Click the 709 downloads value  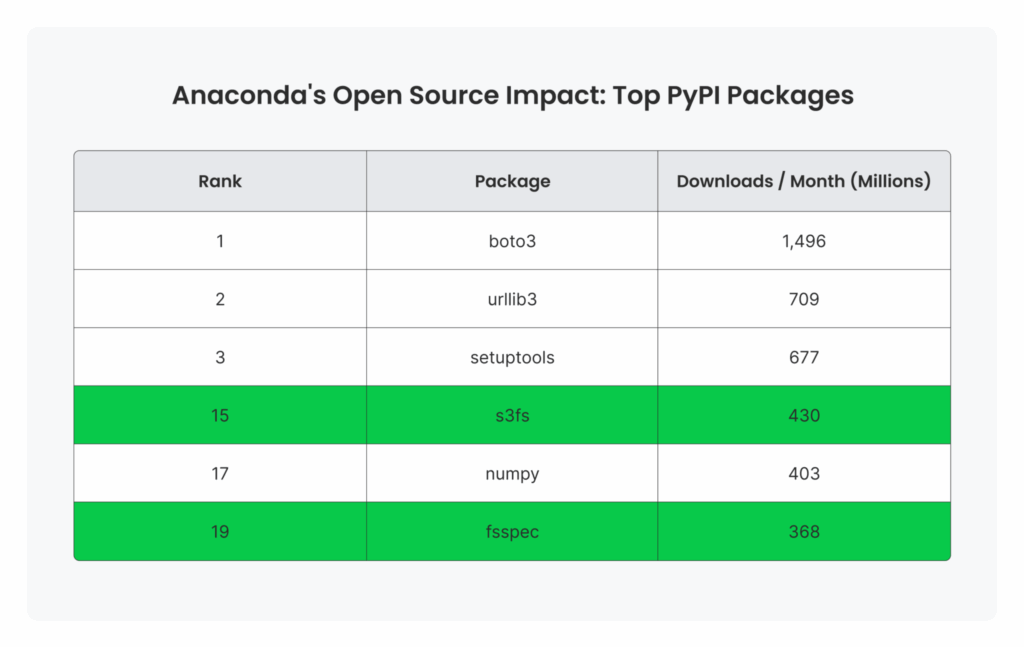tap(804, 299)
